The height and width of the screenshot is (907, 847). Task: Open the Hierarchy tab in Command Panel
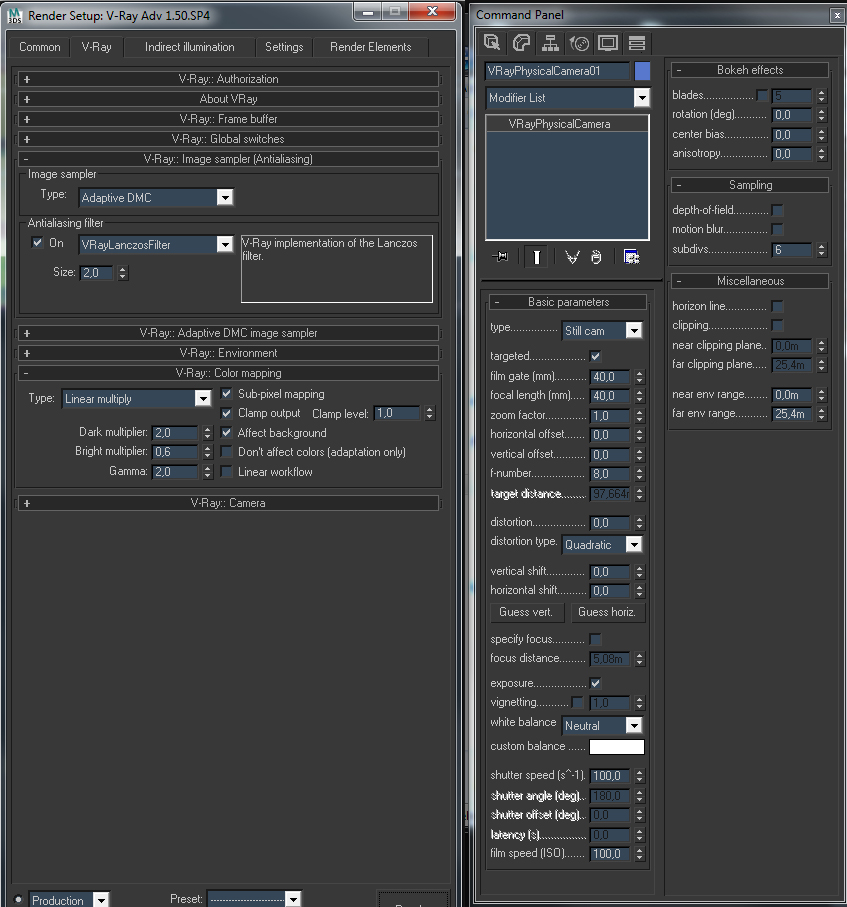pos(550,43)
